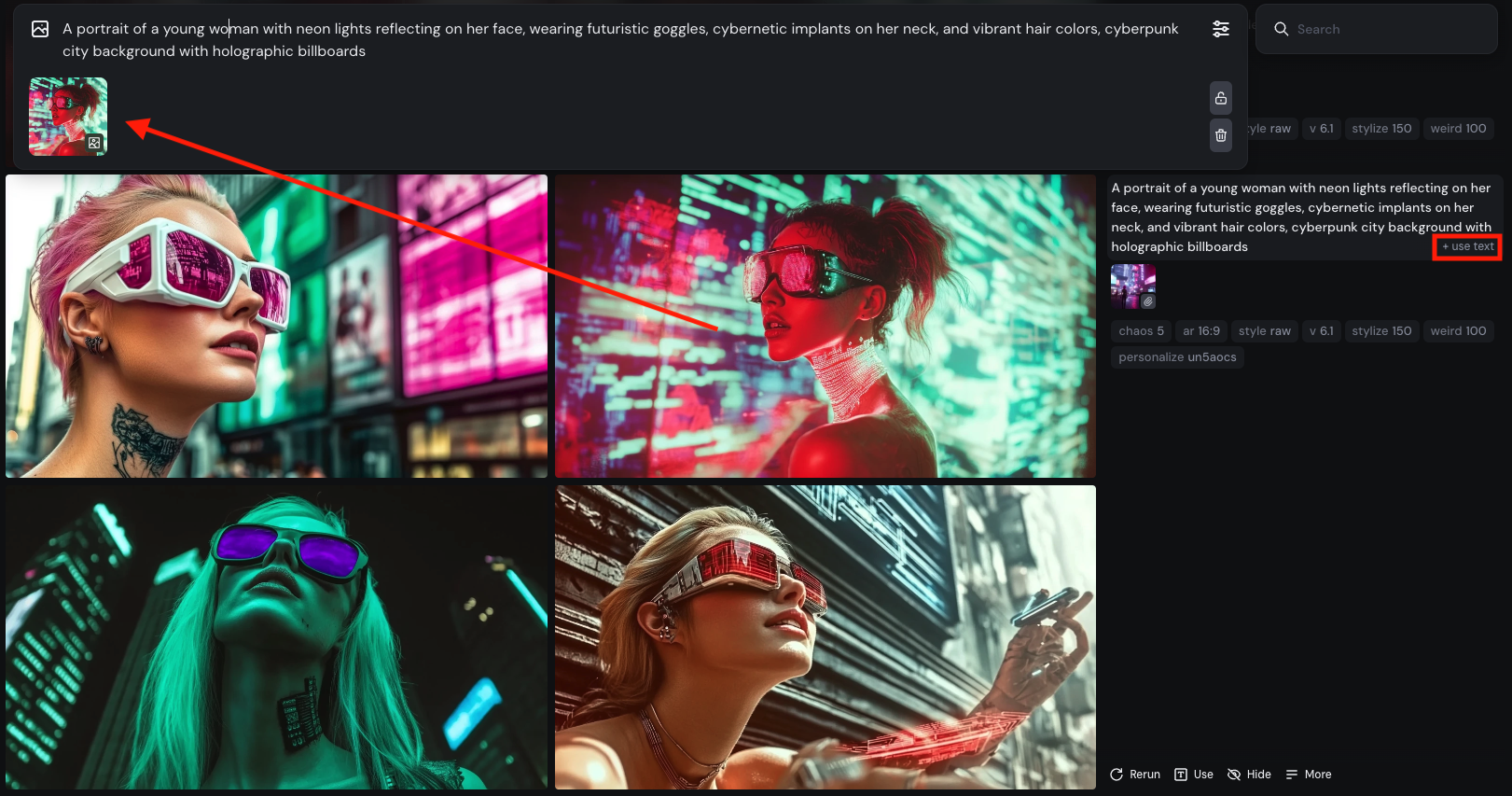Click the More lines icon

(x=1292, y=775)
